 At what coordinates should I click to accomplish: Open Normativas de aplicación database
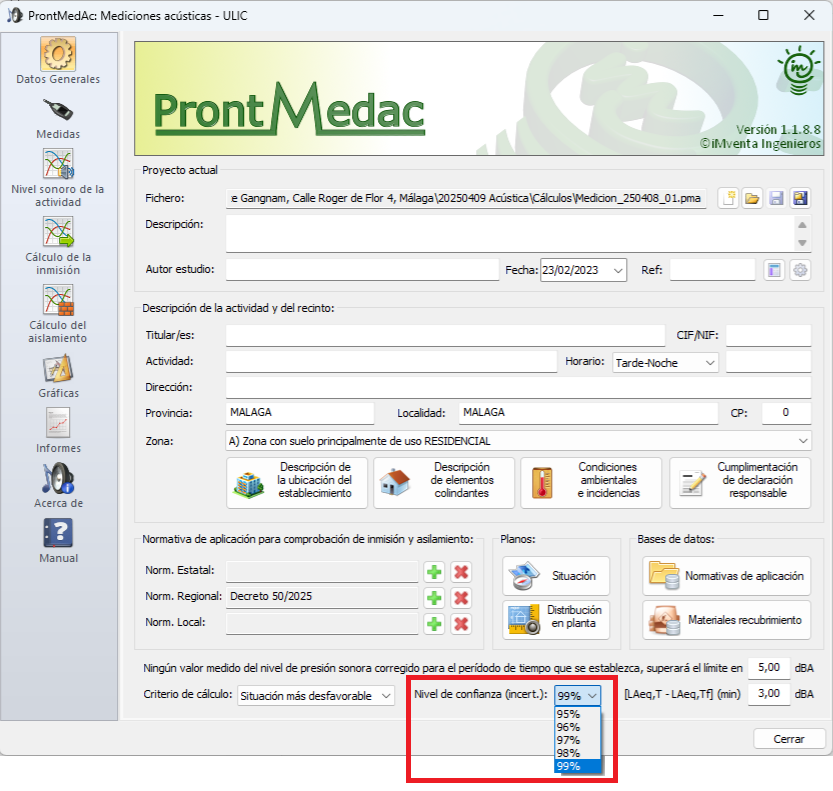pyautogui.click(x=727, y=576)
